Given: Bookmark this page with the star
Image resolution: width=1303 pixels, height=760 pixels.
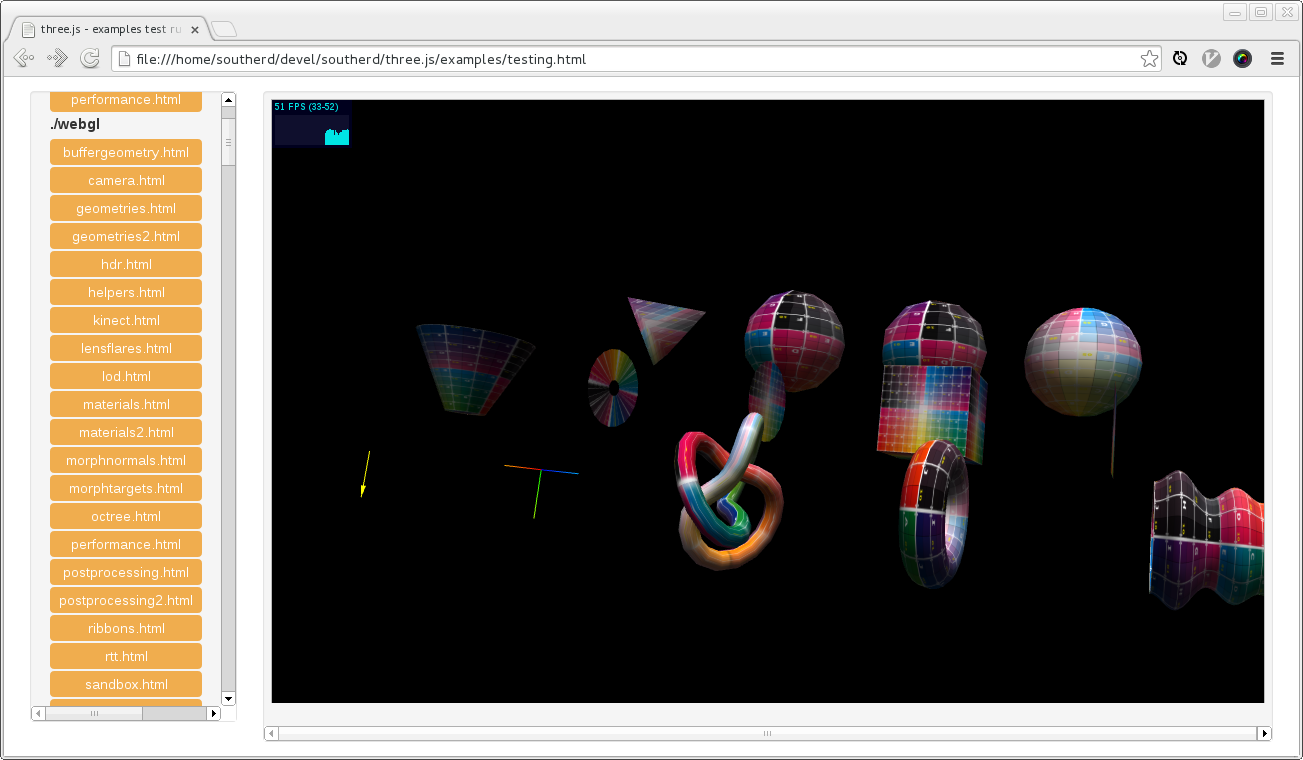Looking at the screenshot, I should (x=1150, y=59).
